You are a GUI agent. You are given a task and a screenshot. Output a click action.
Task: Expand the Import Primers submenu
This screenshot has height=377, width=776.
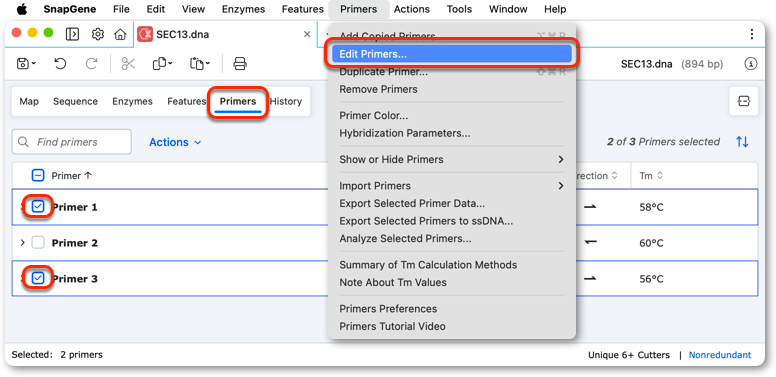(452, 186)
